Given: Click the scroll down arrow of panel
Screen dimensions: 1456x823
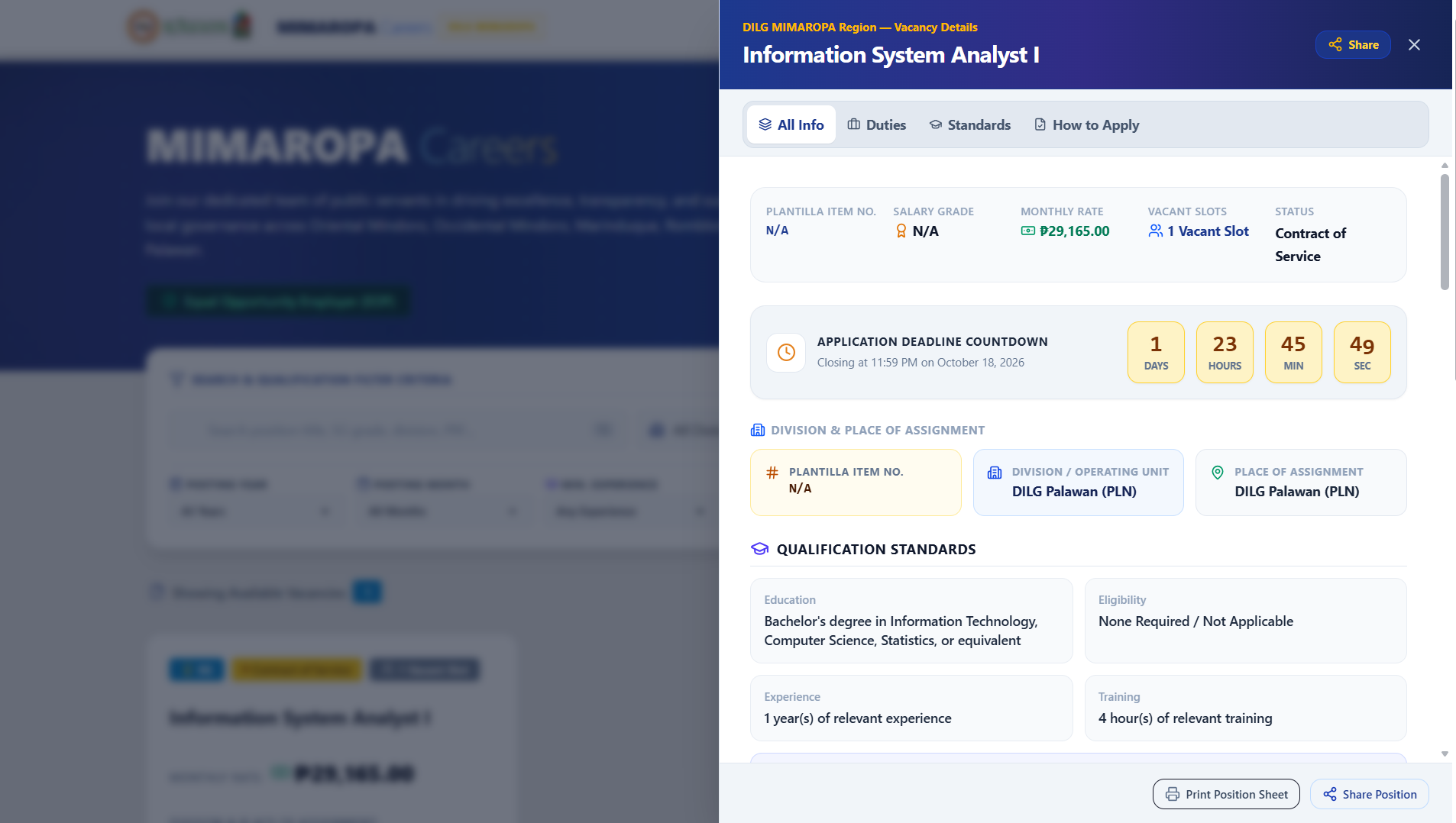Looking at the screenshot, I should tap(1445, 754).
